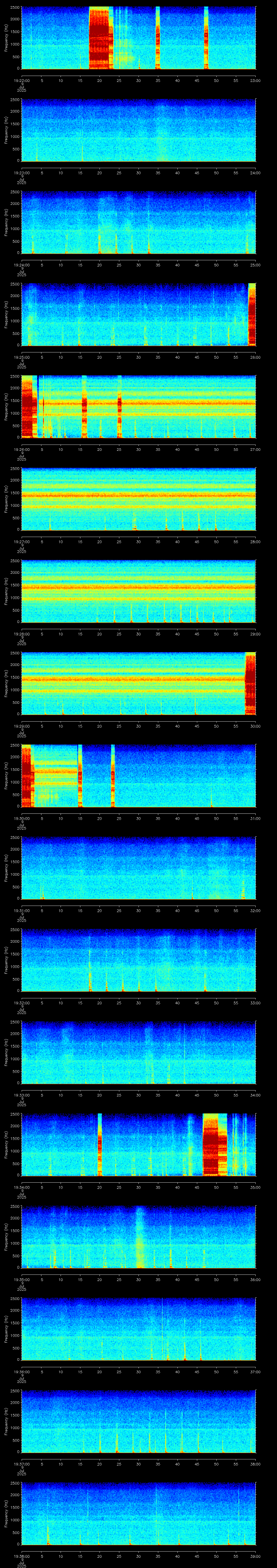
Task: Select the "25:00" end time axis label
Action: [256, 265]
